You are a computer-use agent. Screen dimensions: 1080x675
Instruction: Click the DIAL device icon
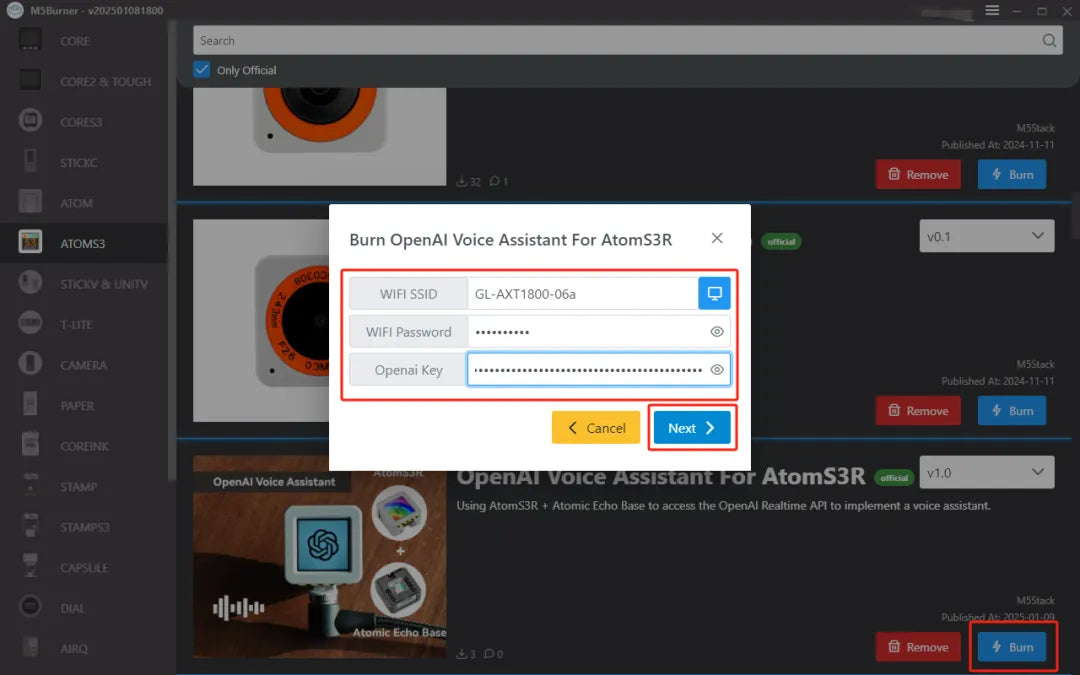point(30,607)
